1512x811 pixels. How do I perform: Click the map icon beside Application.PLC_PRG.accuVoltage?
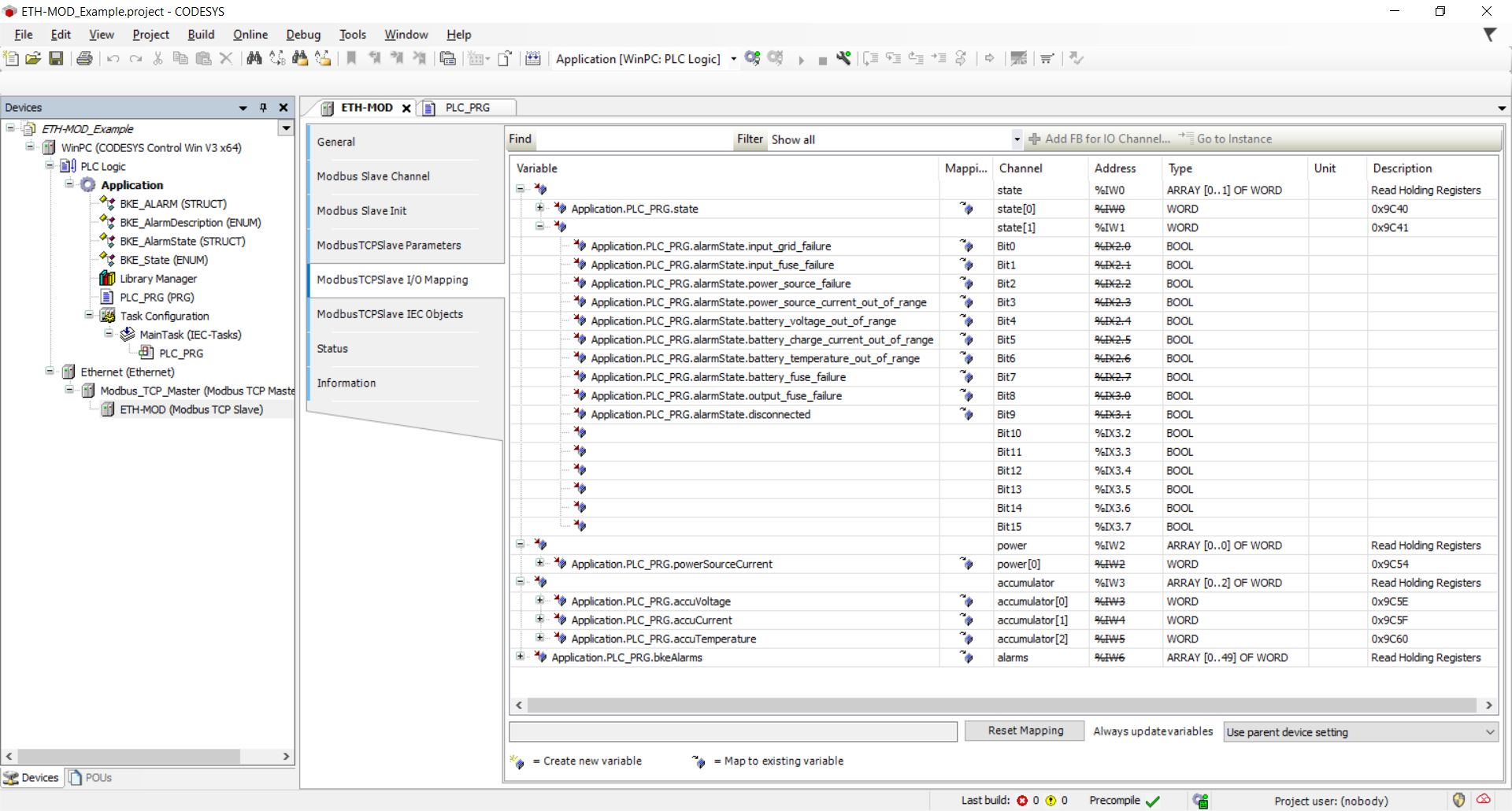point(966,602)
